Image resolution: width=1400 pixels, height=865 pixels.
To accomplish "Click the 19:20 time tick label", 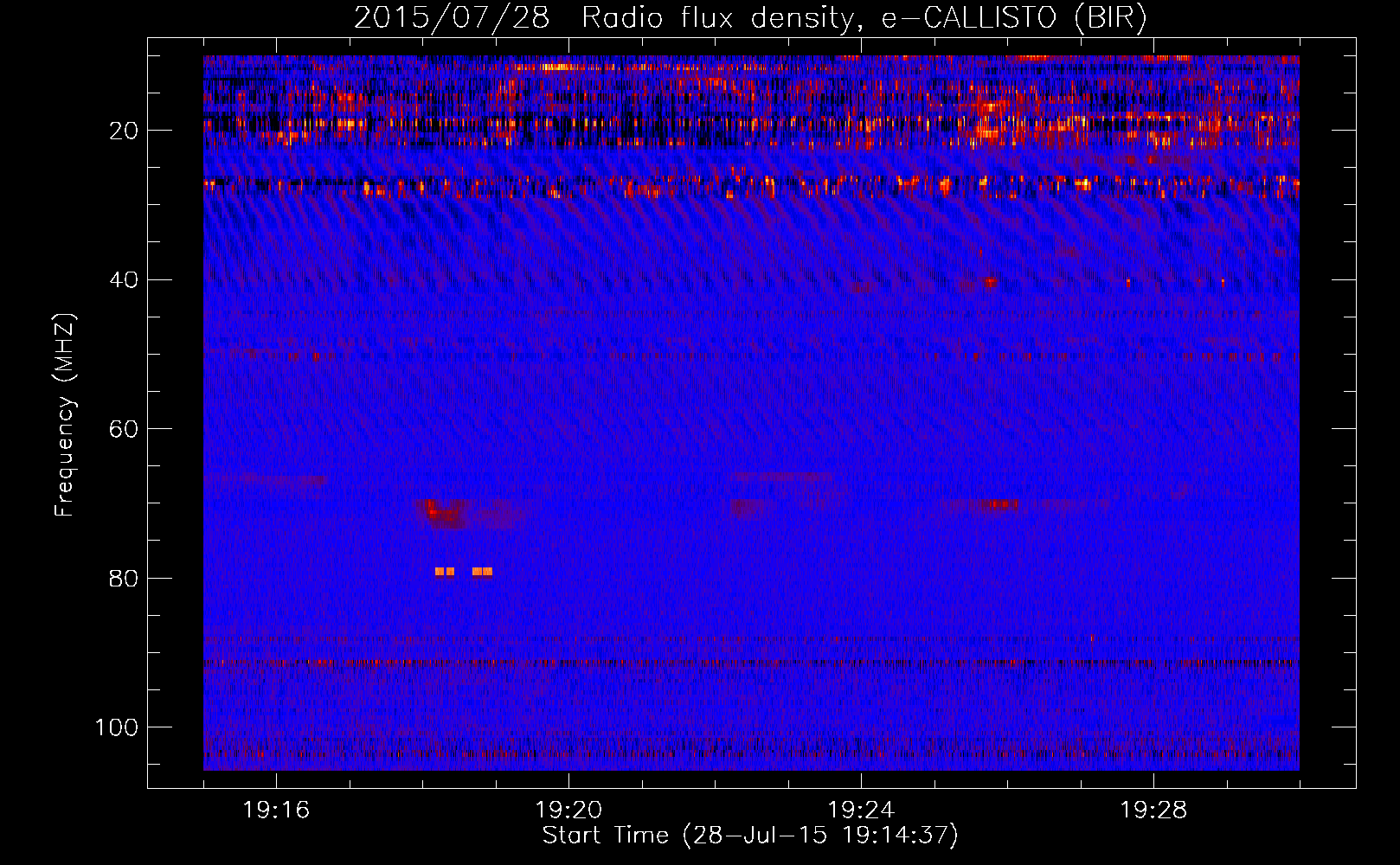I will coord(568,811).
